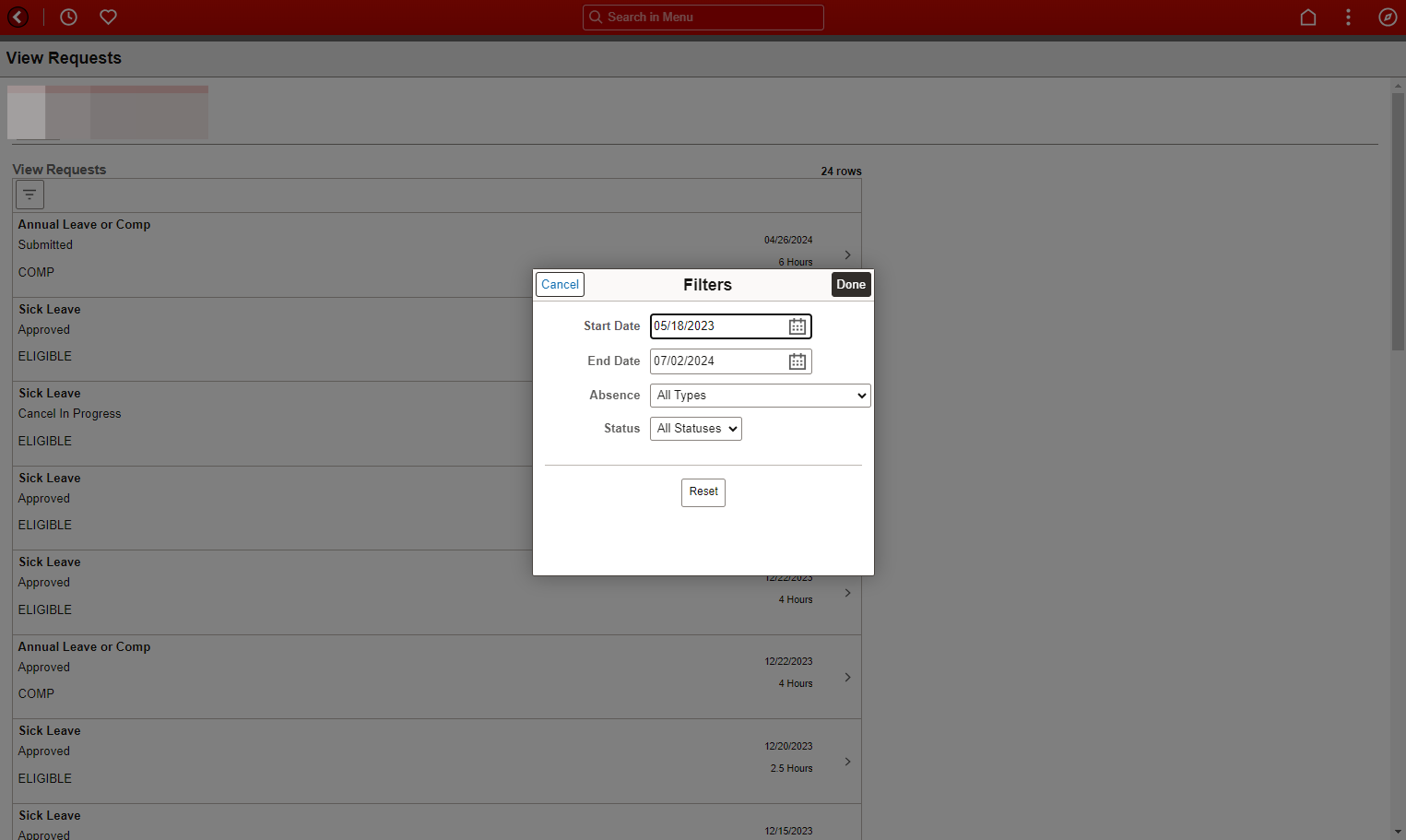
Task: Open the Sick Leave 4 Hours row chevron
Action: pos(847,593)
